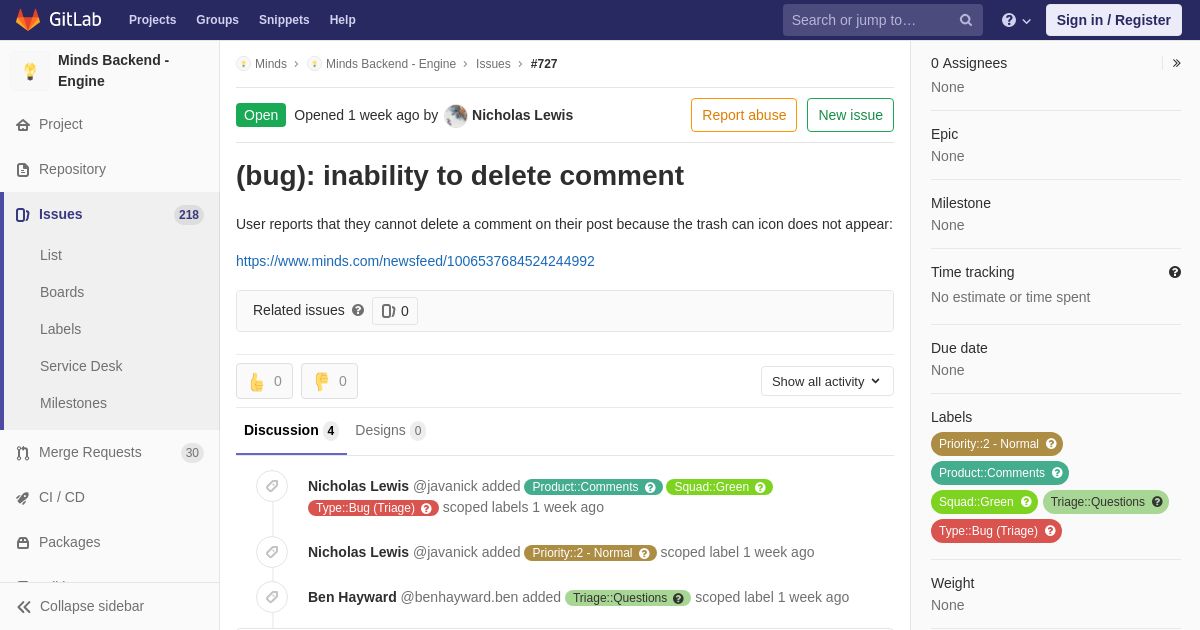Open the Show all activity dropdown
1200x630 pixels.
pyautogui.click(x=827, y=381)
